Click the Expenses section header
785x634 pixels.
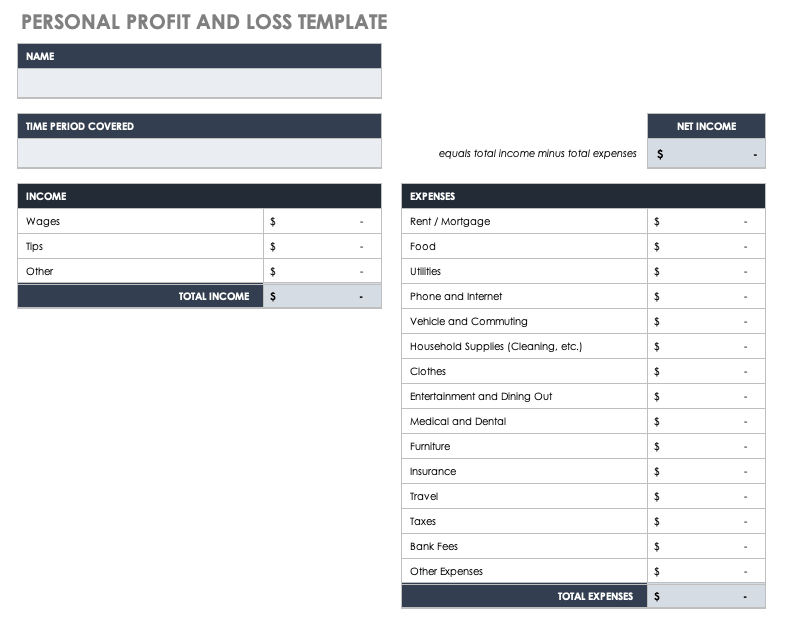(x=583, y=197)
